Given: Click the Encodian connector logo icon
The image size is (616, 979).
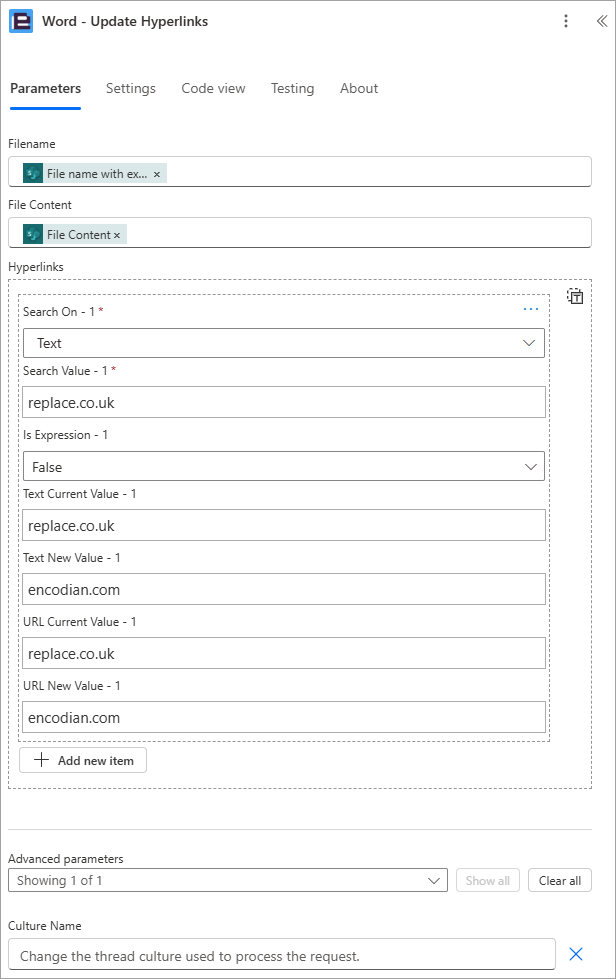Looking at the screenshot, I should (21, 21).
